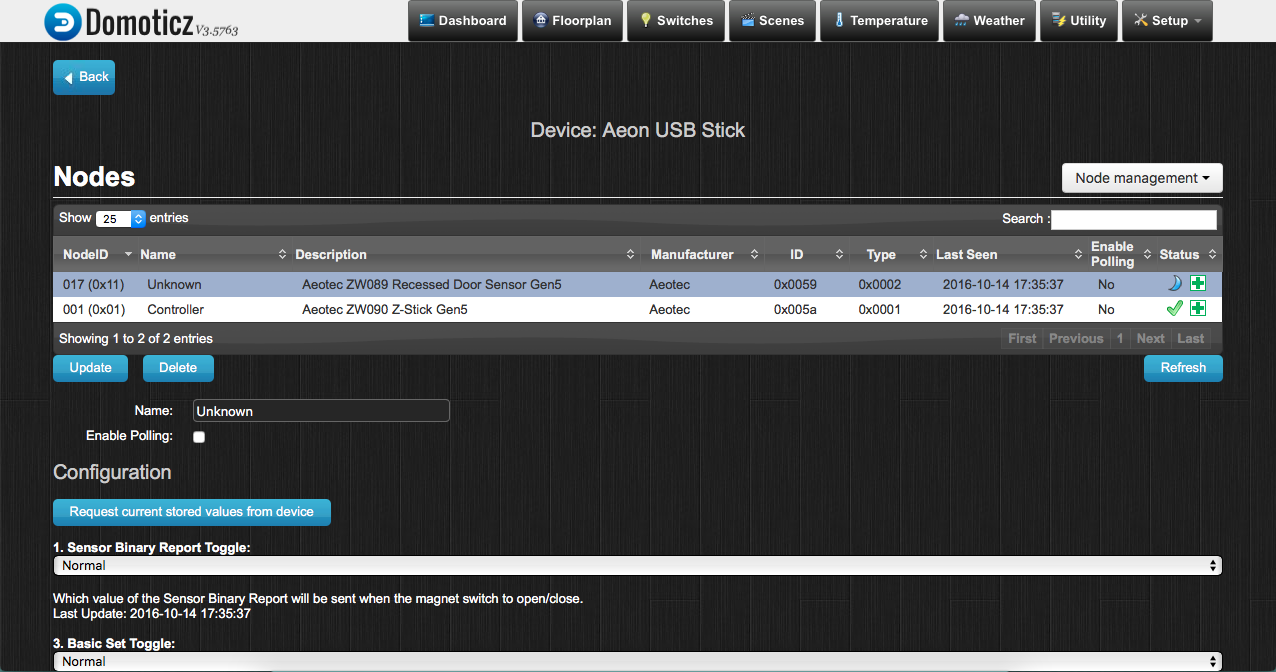Click the Update button
Image resolution: width=1276 pixels, height=672 pixels.
90,368
